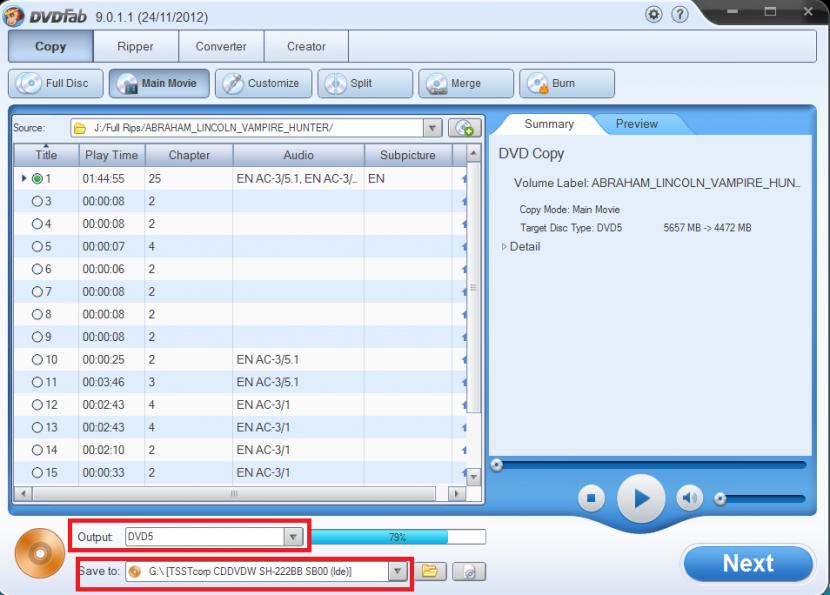Click the add source disc icon

point(461,129)
